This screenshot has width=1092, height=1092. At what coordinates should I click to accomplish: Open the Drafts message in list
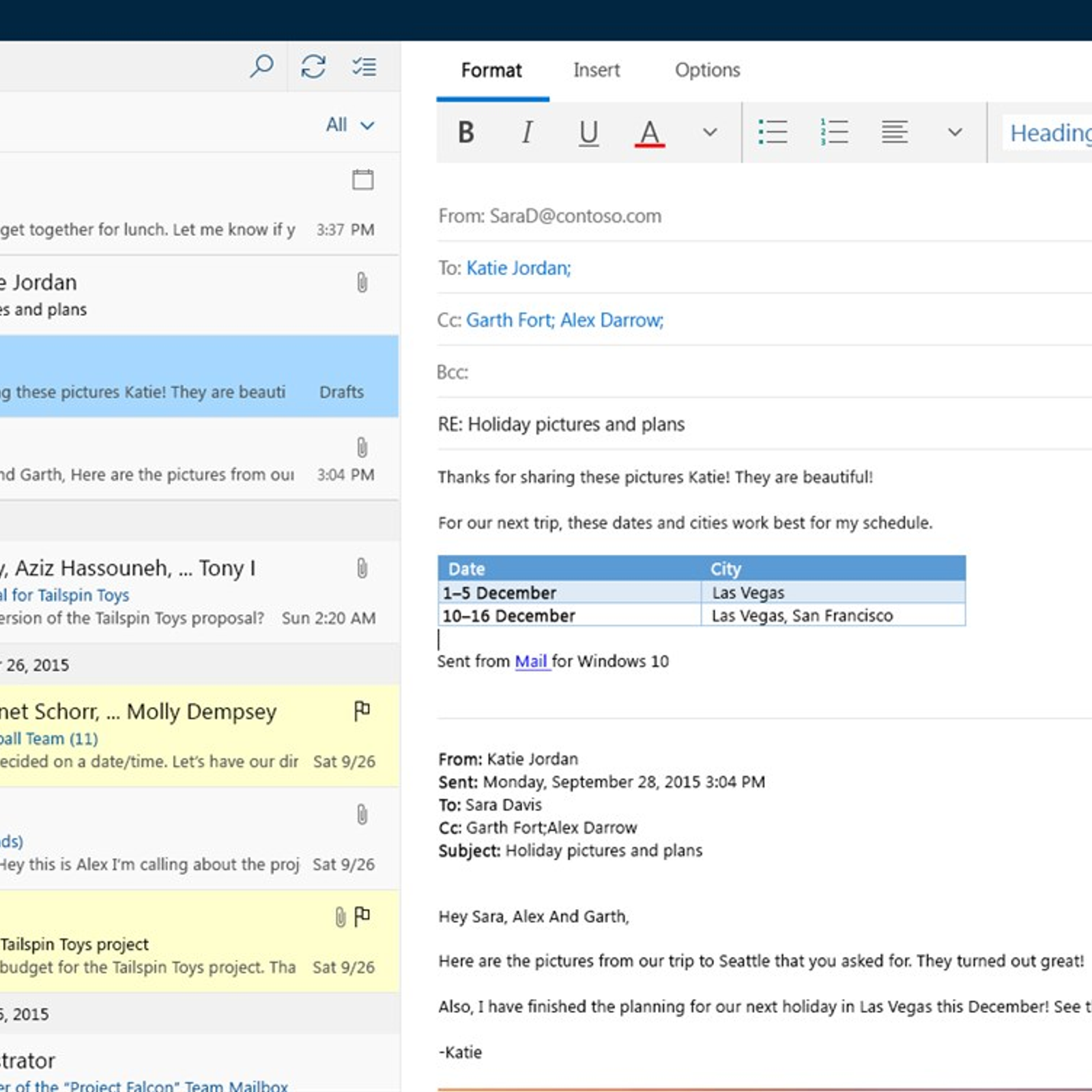[x=198, y=376]
